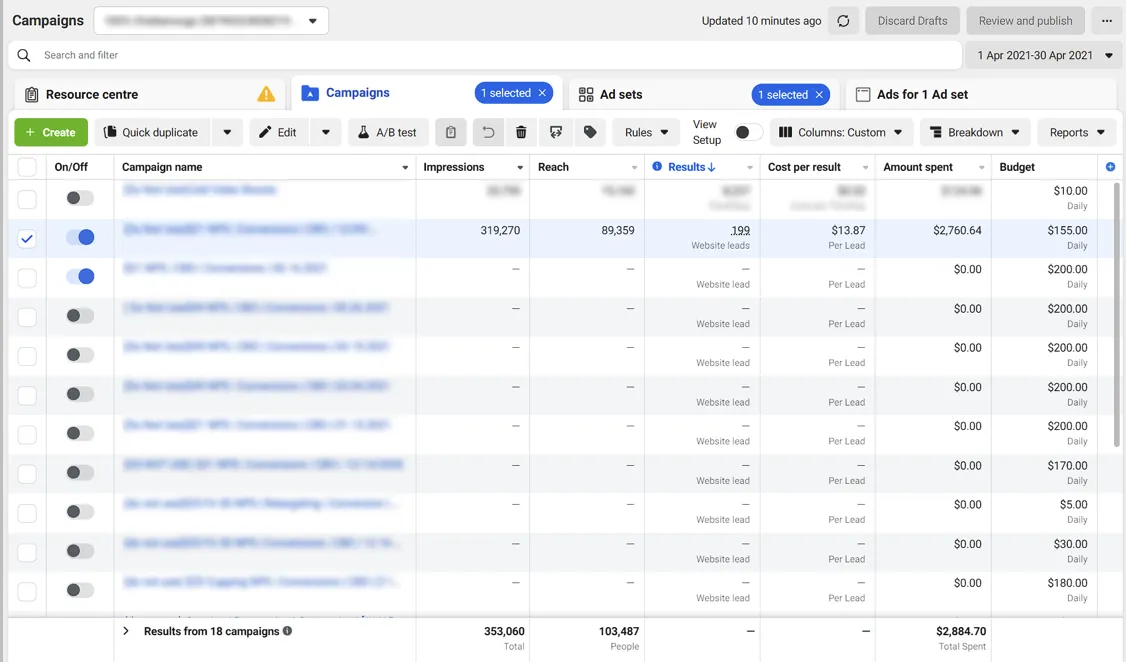Open the three-dots more options menu

[1107, 21]
